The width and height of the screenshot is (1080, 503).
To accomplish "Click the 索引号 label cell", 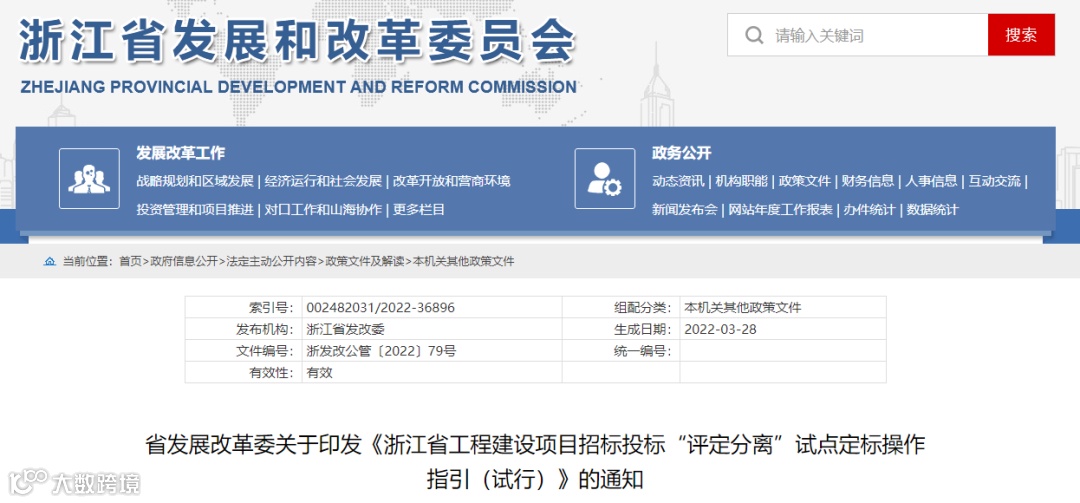I will (x=244, y=307).
